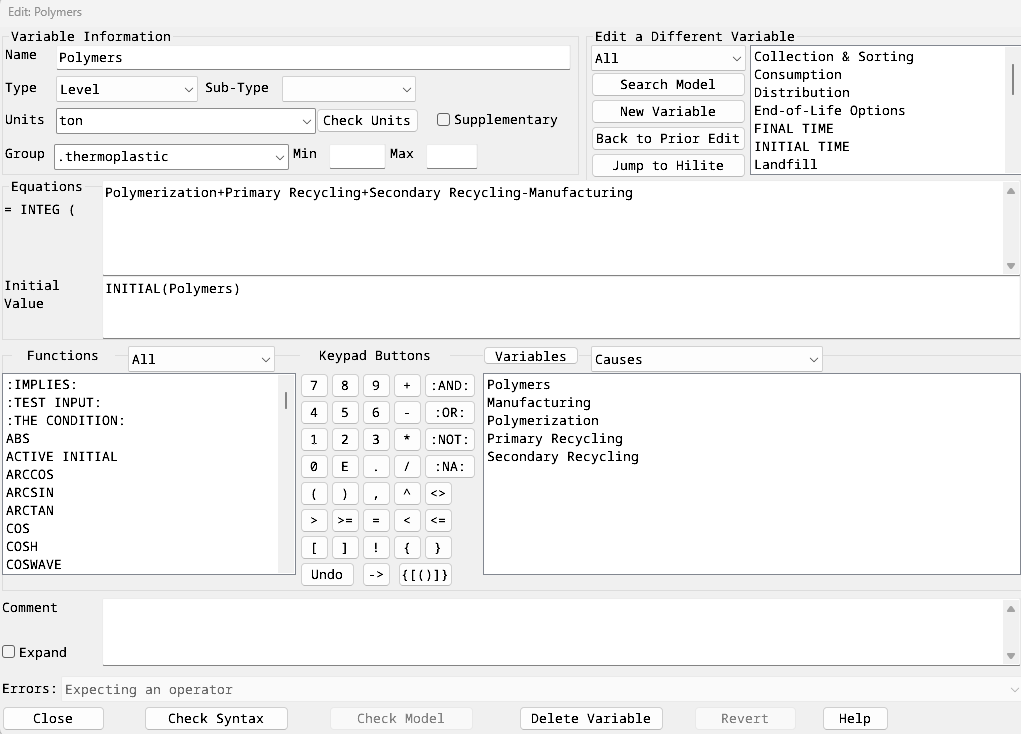
Task: Select Secondary Recycling in the Causes list
Action: (x=563, y=457)
